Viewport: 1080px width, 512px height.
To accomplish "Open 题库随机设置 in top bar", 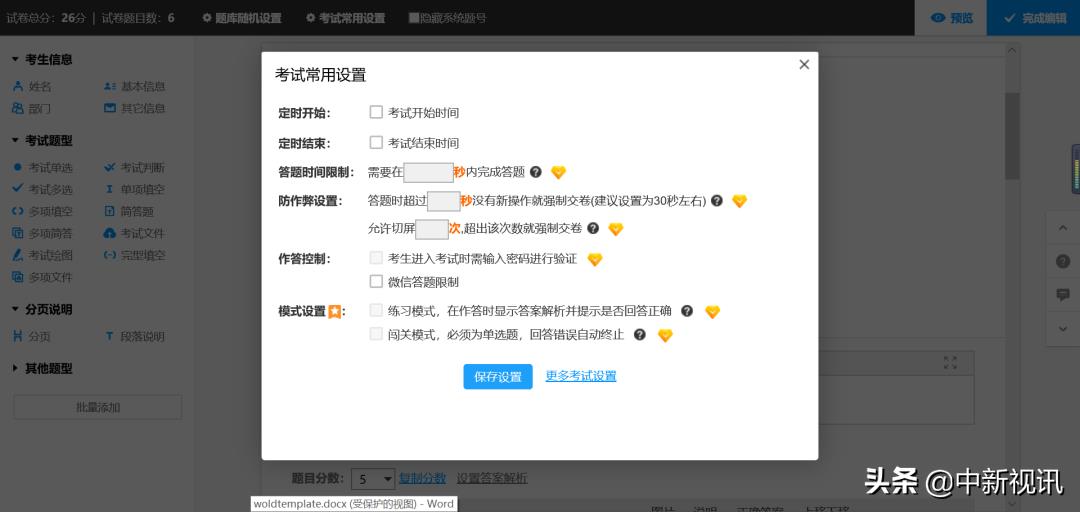I will [x=241, y=18].
